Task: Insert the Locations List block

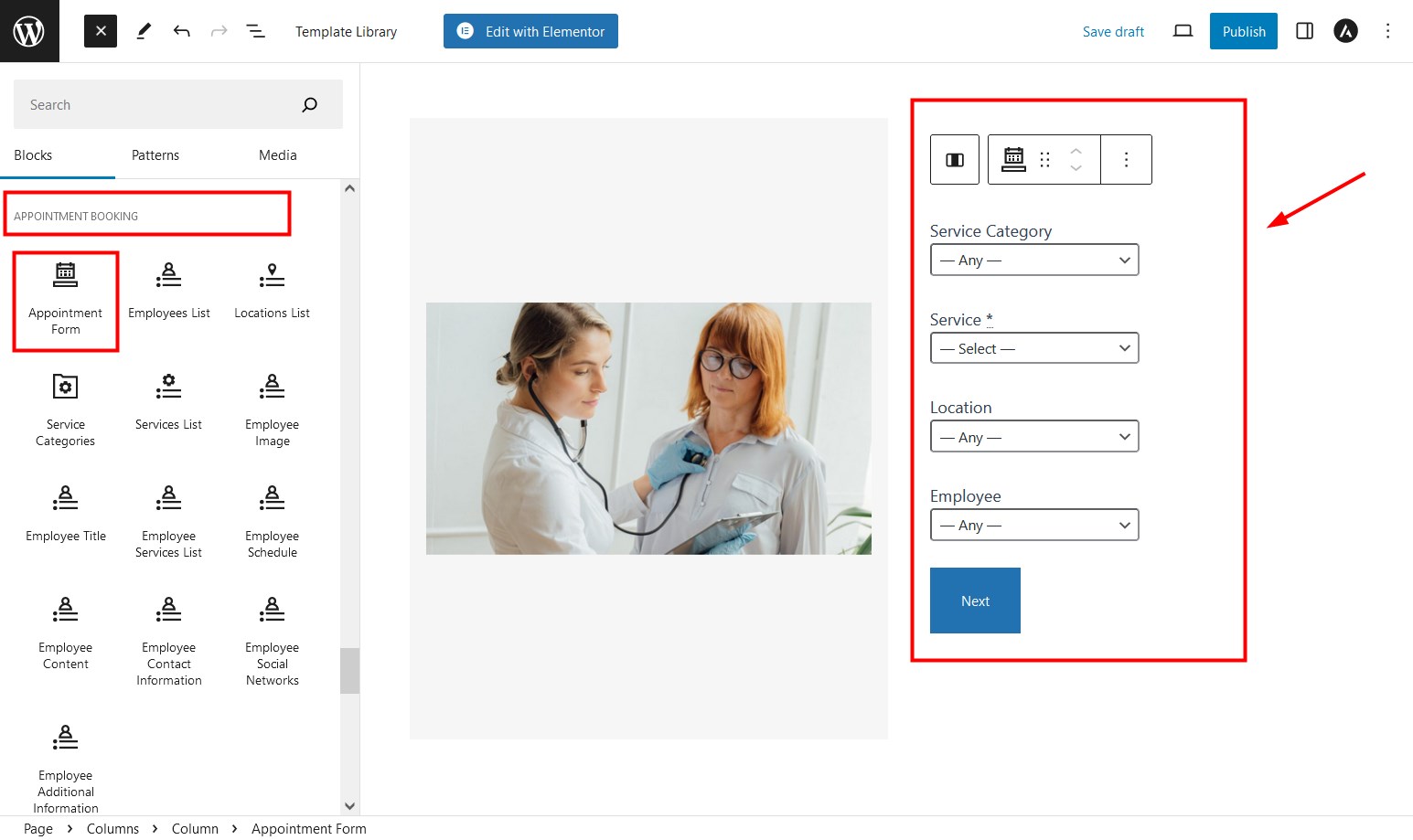Action: (x=273, y=292)
